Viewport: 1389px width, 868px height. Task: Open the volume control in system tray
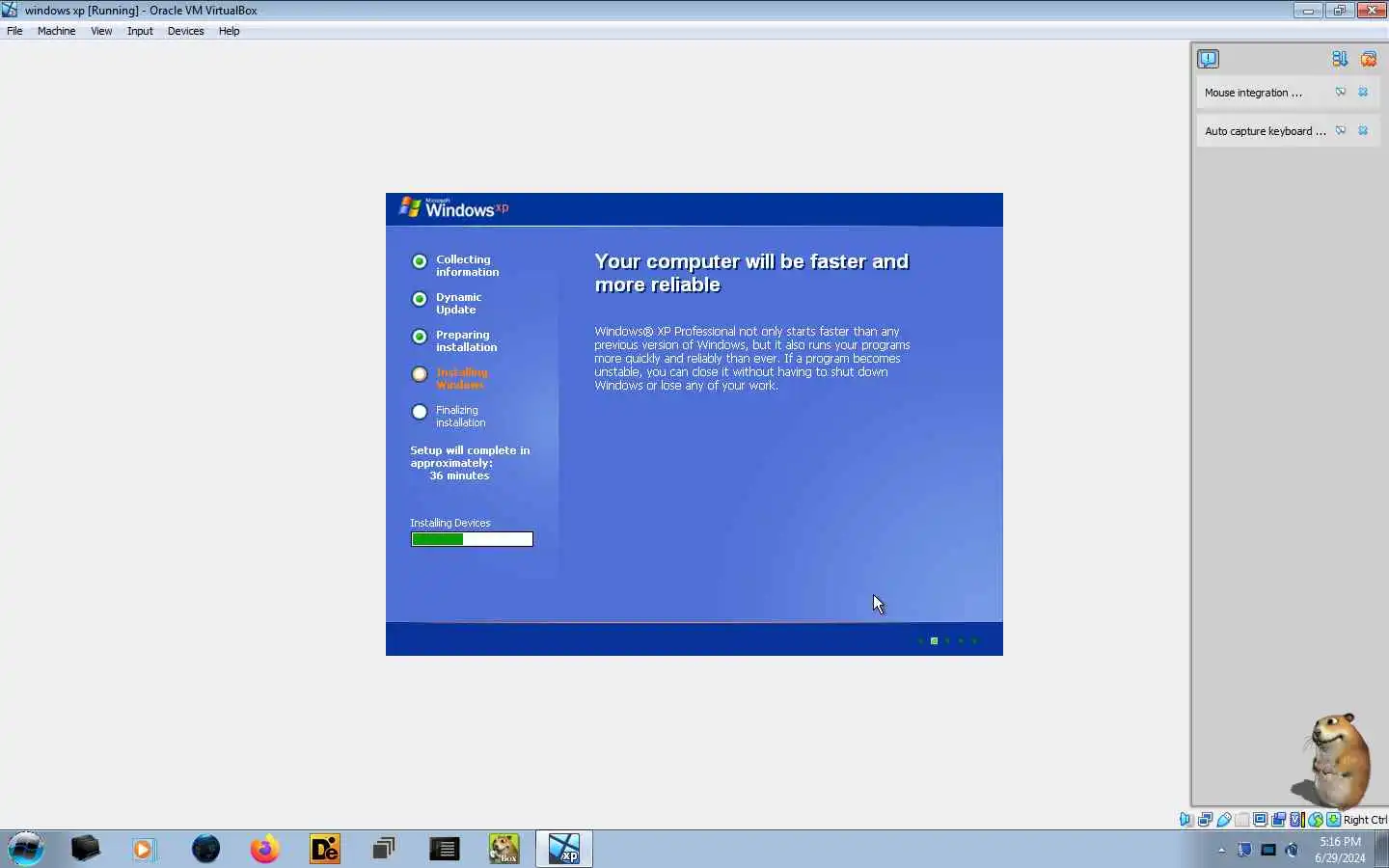click(1293, 850)
